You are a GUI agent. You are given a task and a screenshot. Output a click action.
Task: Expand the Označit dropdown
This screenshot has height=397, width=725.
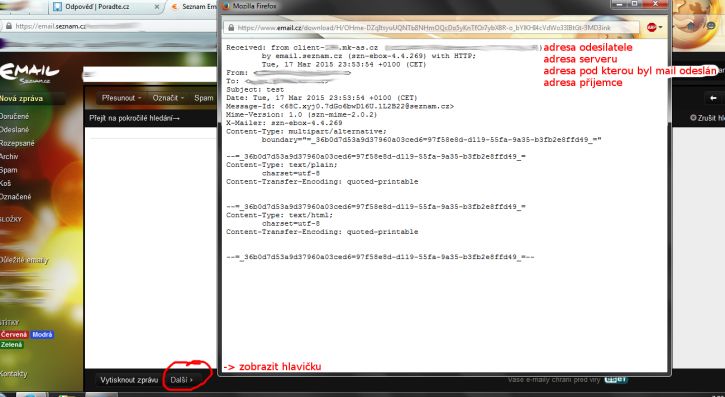click(x=168, y=98)
